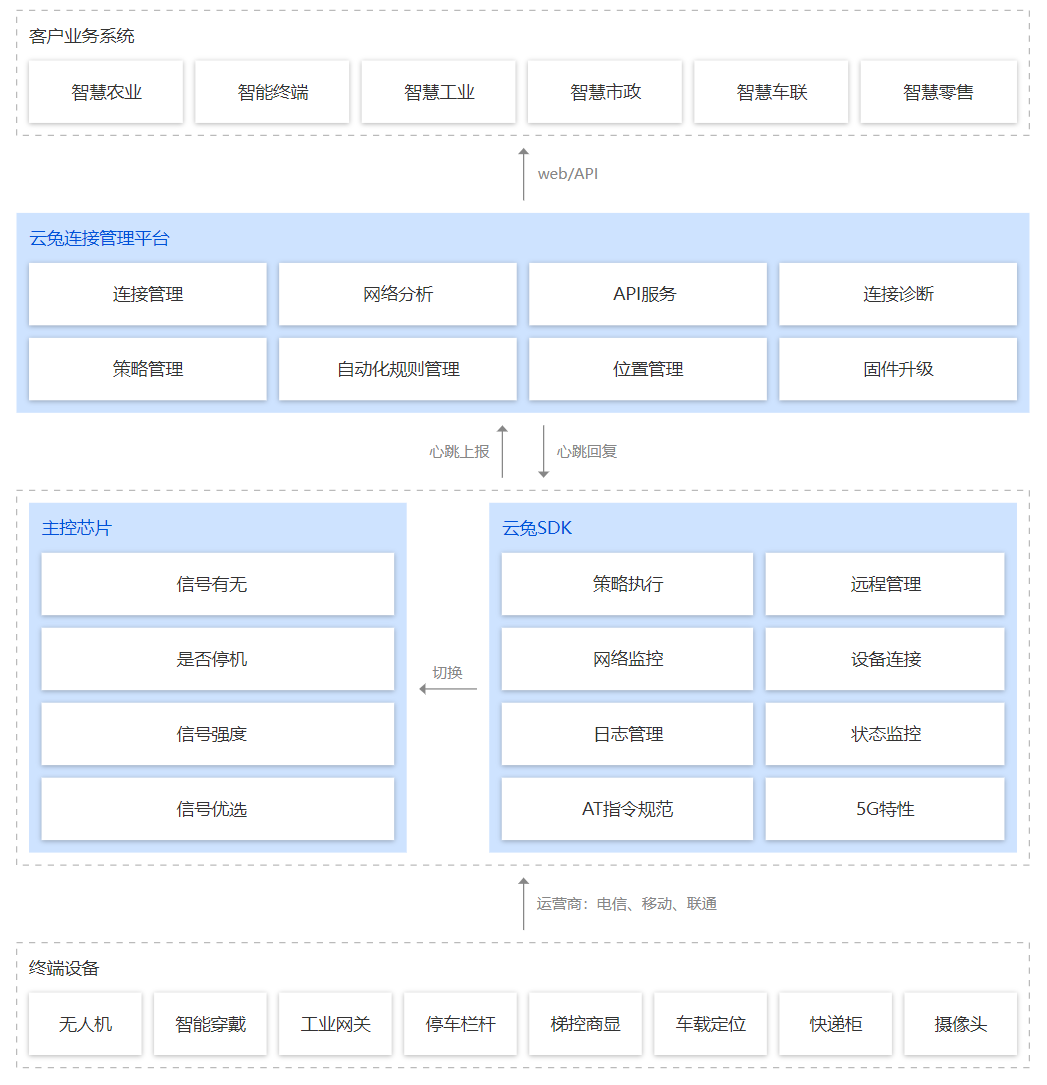Select the 策略管理 module
Viewport: 1047px width, 1085px height.
coord(147,369)
